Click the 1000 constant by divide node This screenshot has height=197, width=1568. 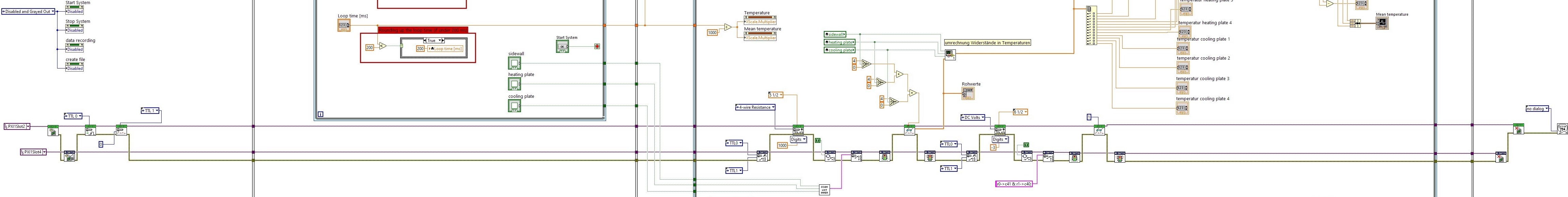click(713, 32)
